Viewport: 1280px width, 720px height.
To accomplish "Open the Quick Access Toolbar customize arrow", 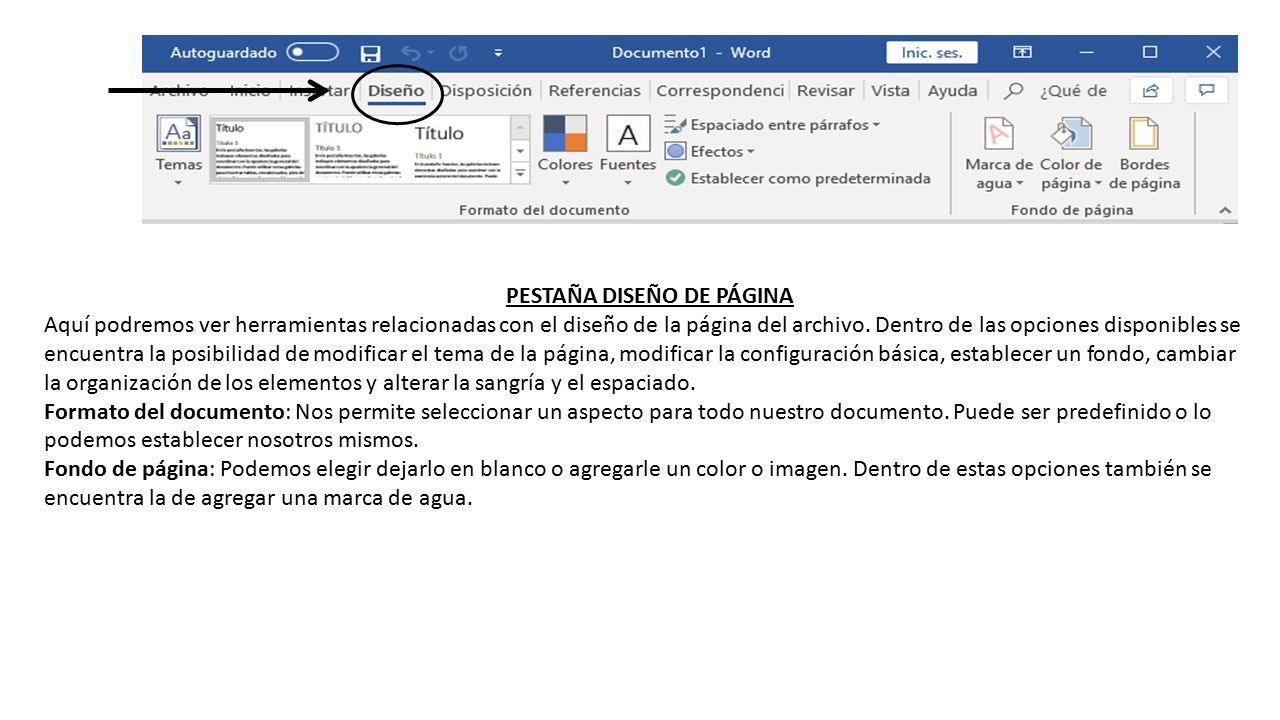I will 498,53.
